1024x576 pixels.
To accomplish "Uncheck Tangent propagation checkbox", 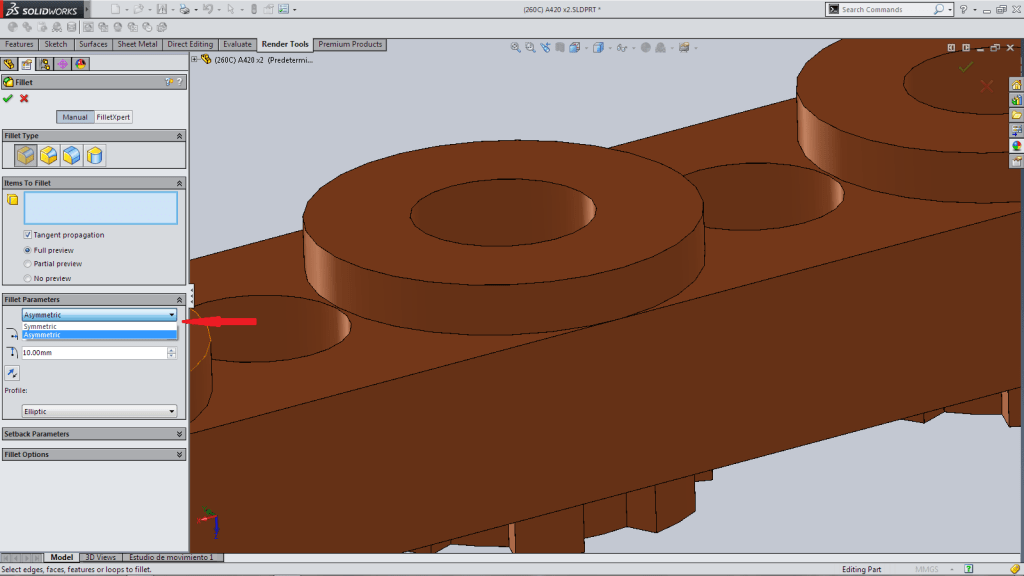I will click(x=27, y=235).
